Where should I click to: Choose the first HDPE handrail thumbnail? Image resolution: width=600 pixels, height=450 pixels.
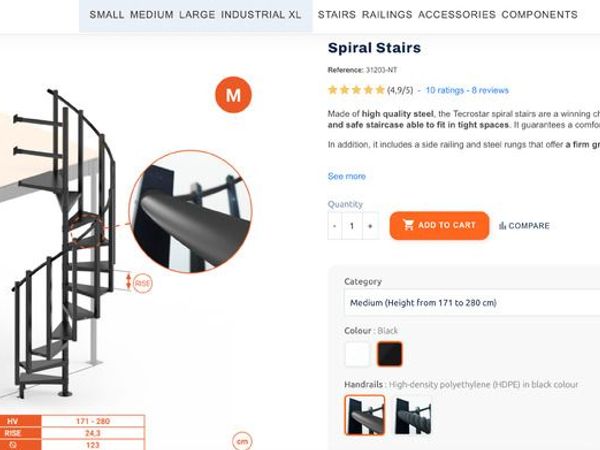click(364, 414)
